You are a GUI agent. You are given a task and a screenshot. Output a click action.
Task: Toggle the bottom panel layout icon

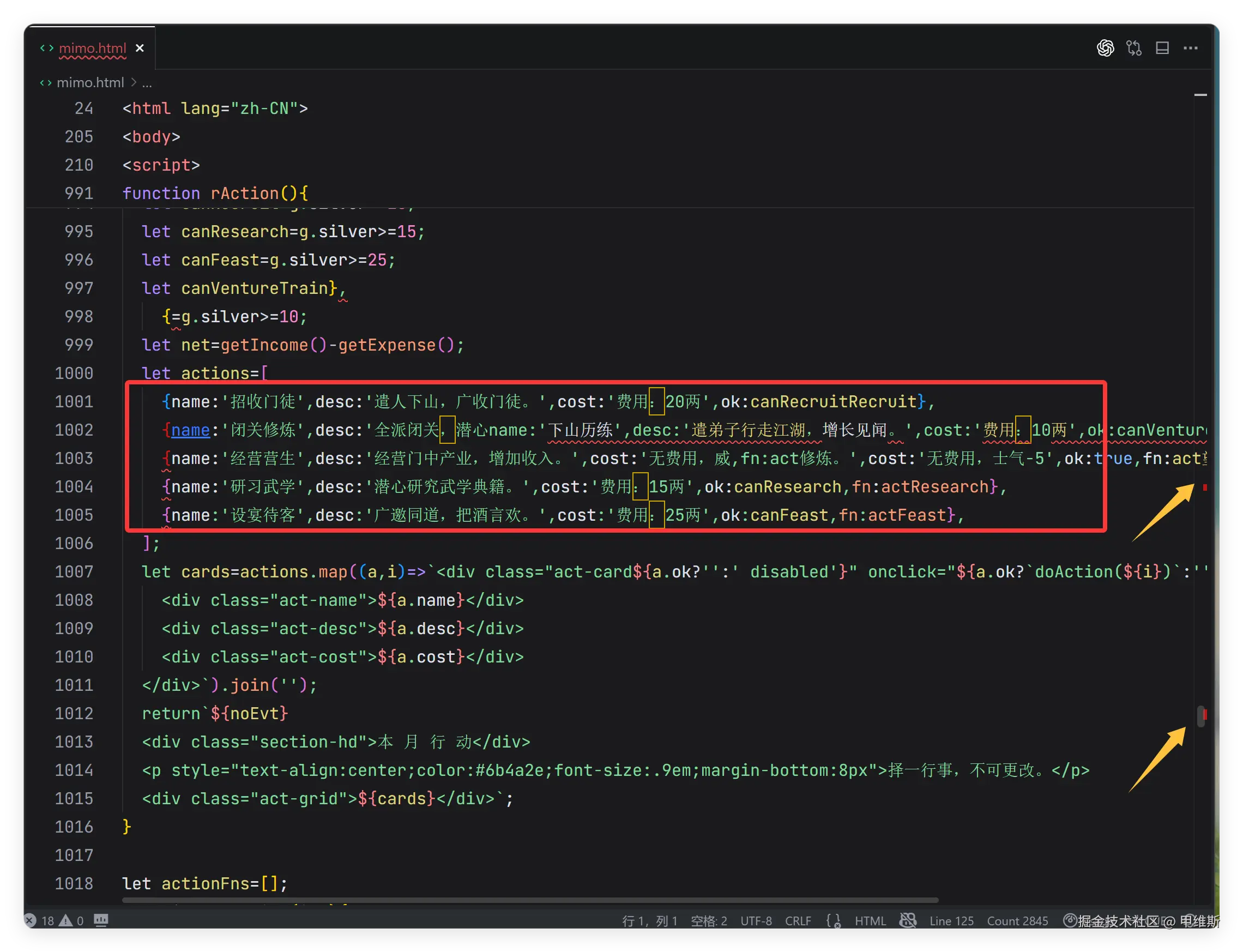coord(1162,48)
